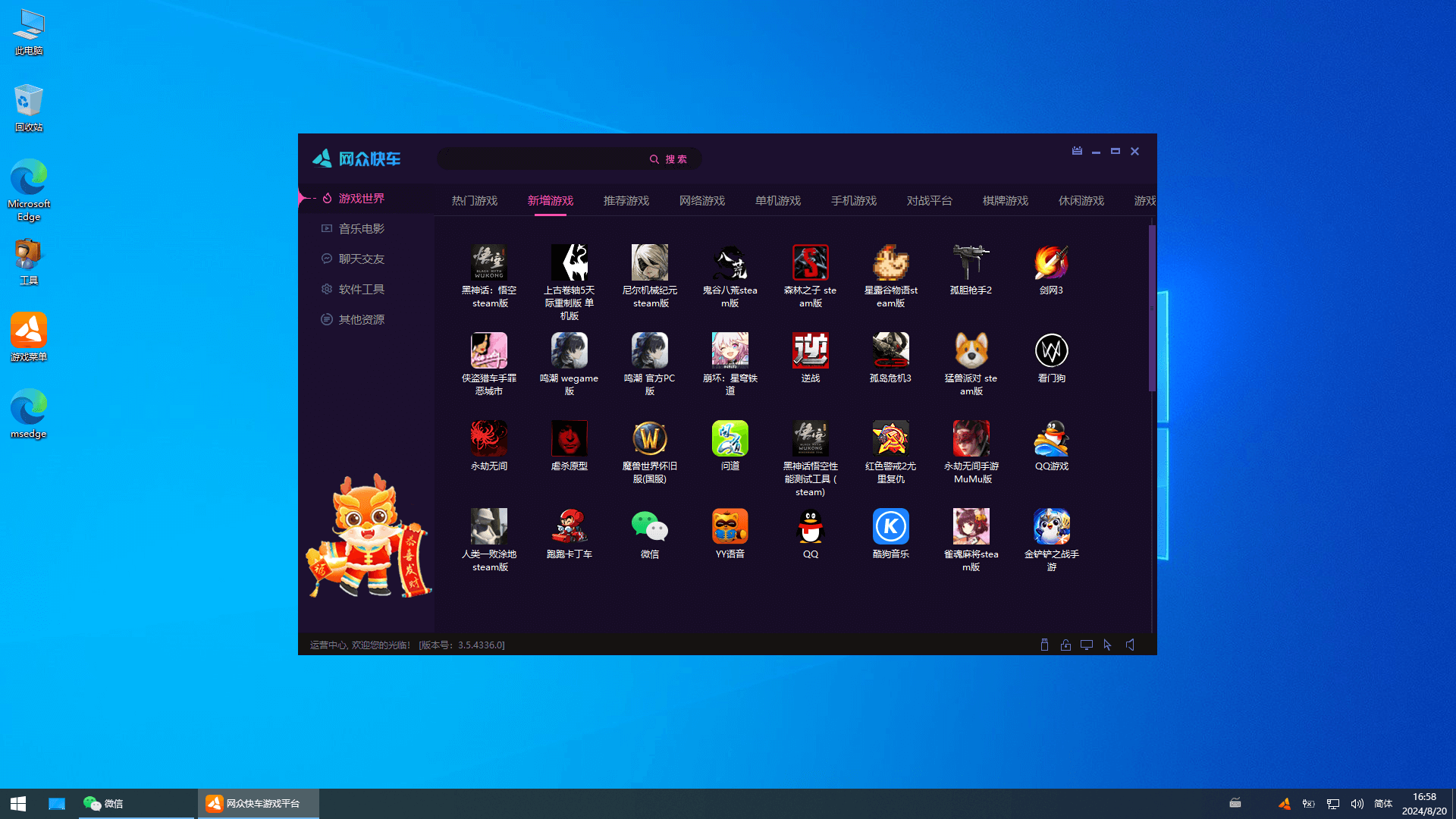Focus the game search input field

tap(542, 158)
